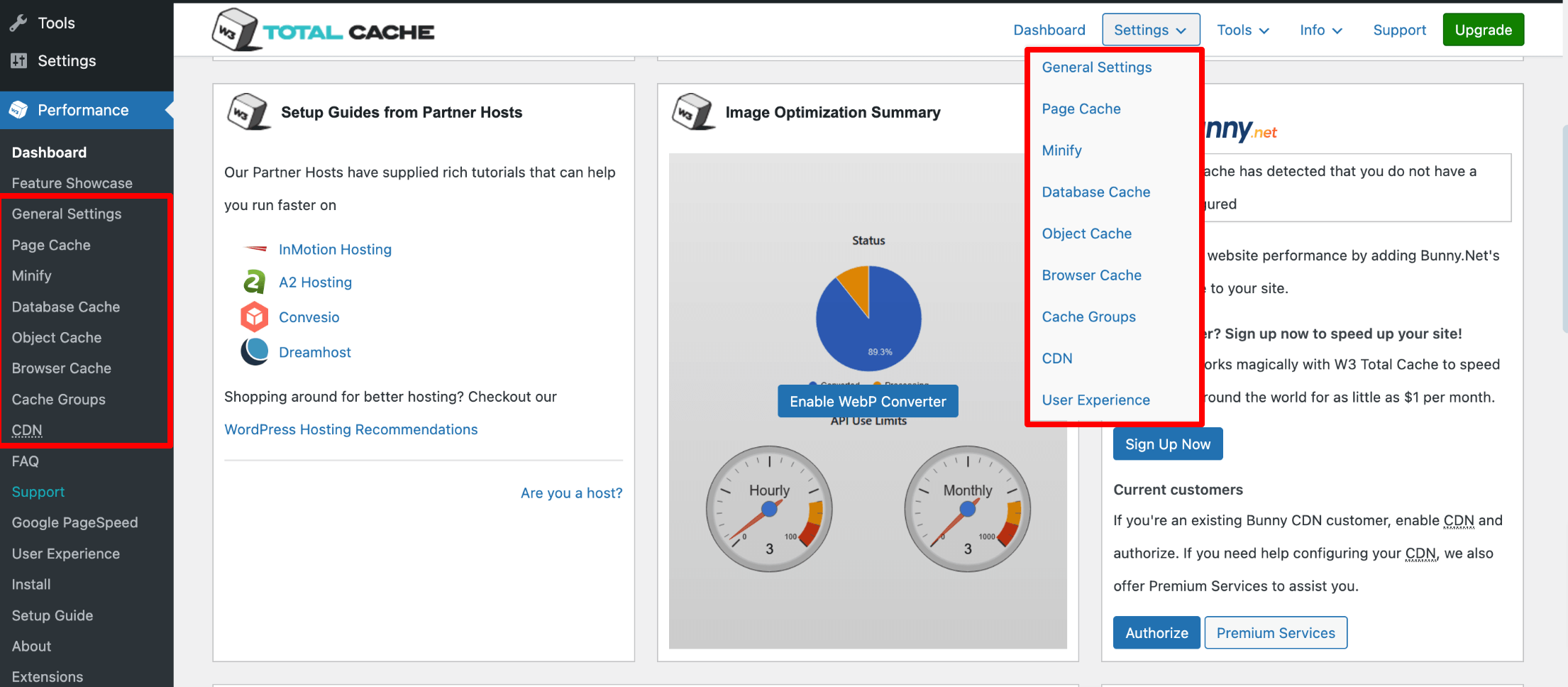Open FAQ in the sidebar
The width and height of the screenshot is (1568, 687).
tap(26, 461)
